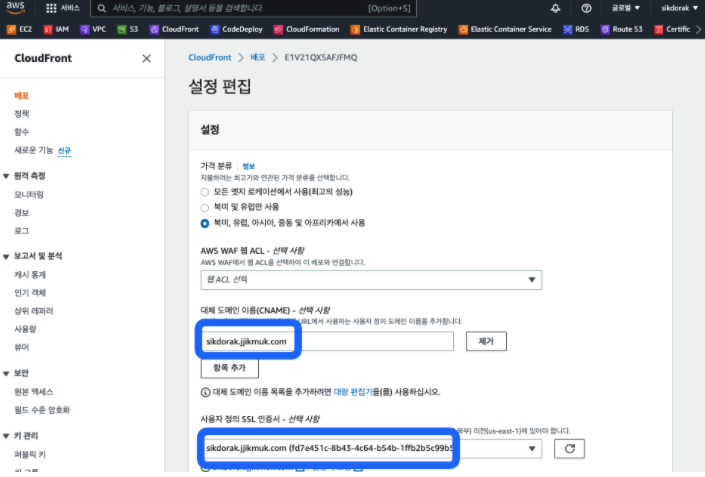Go to 배포 in sidebar
This screenshot has width=705, height=477.
22,95
